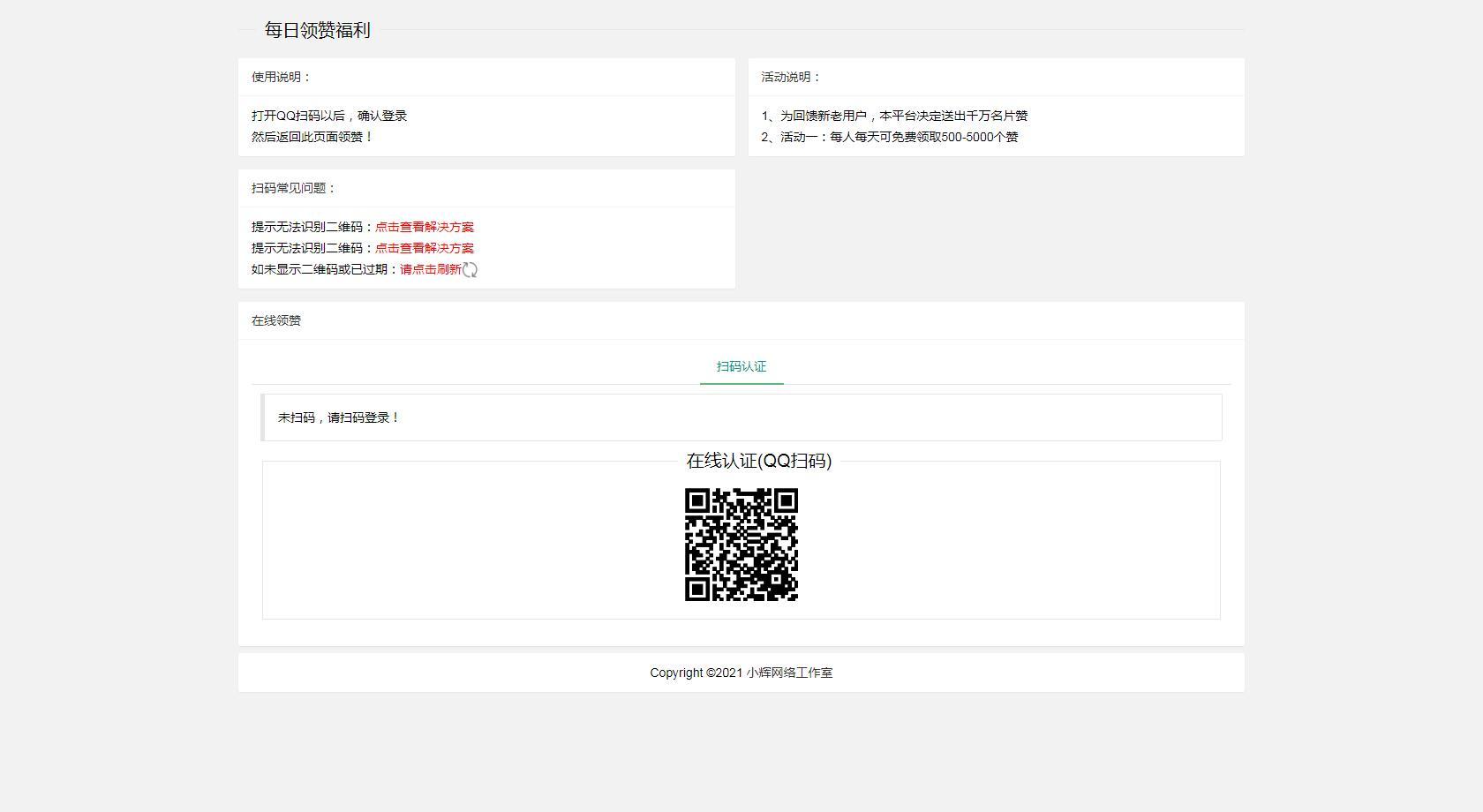Click the label 如未显示二维码或已过期：
1483x812 pixels.
pyautogui.click(x=326, y=269)
